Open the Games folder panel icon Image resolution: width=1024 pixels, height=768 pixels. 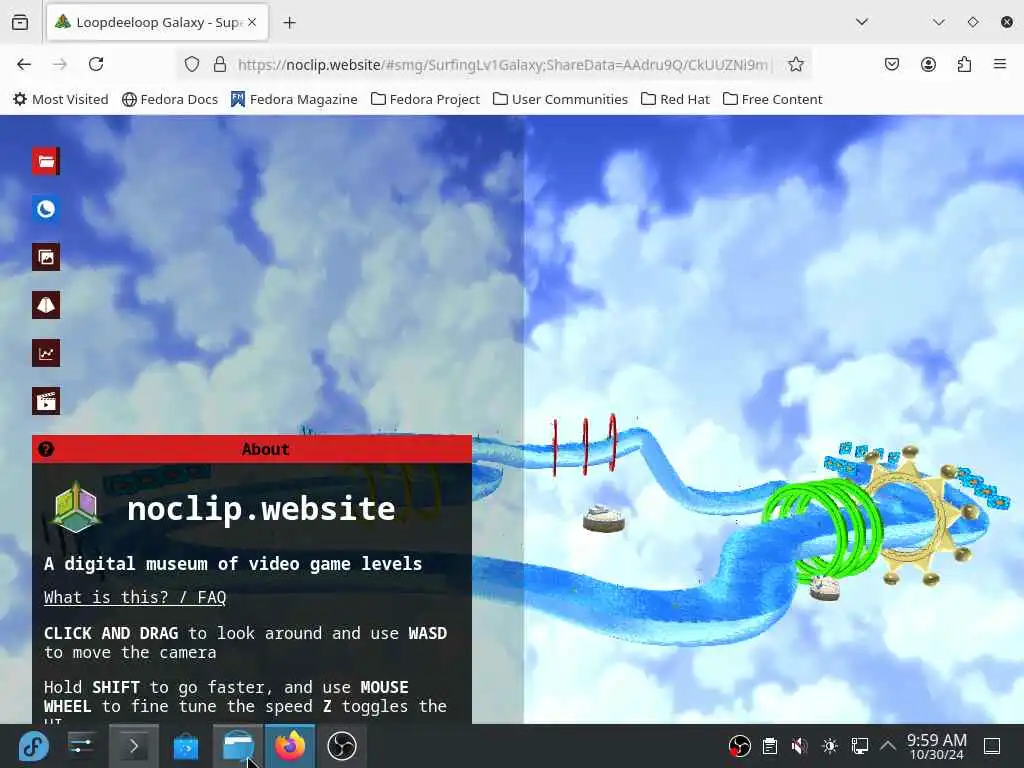(46, 161)
